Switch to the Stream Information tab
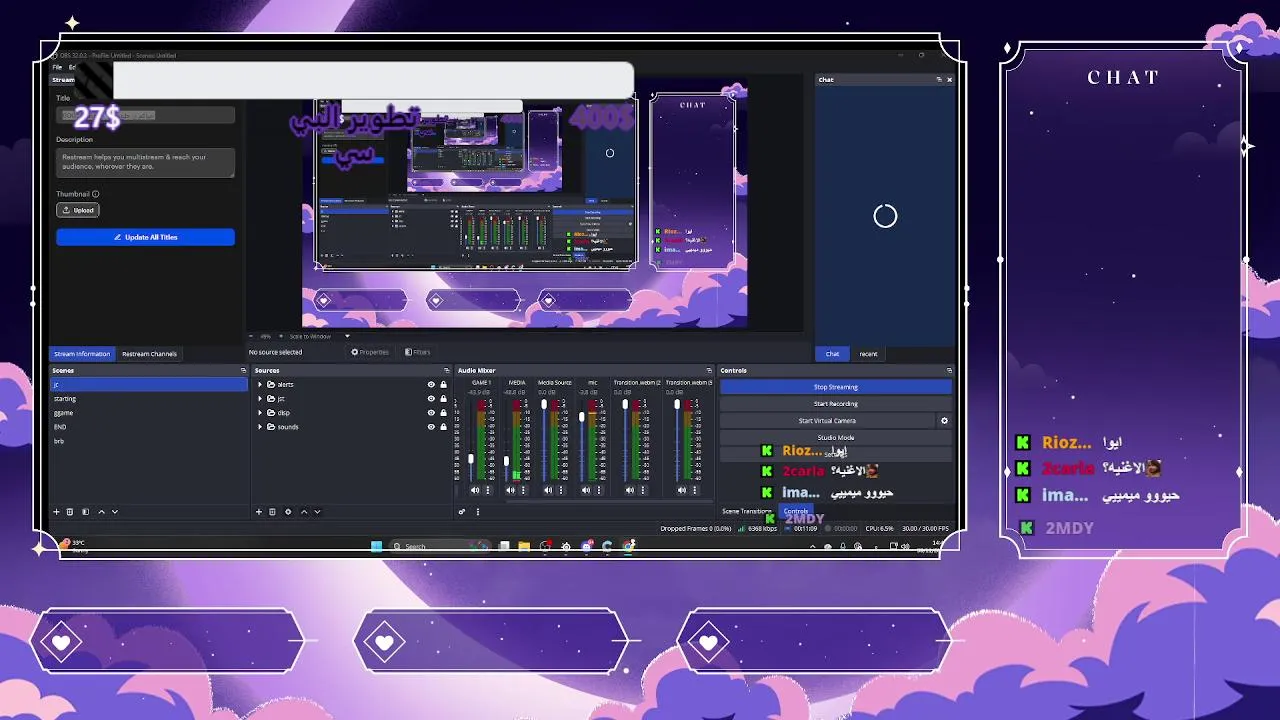This screenshot has height=720, width=1280. click(x=82, y=354)
